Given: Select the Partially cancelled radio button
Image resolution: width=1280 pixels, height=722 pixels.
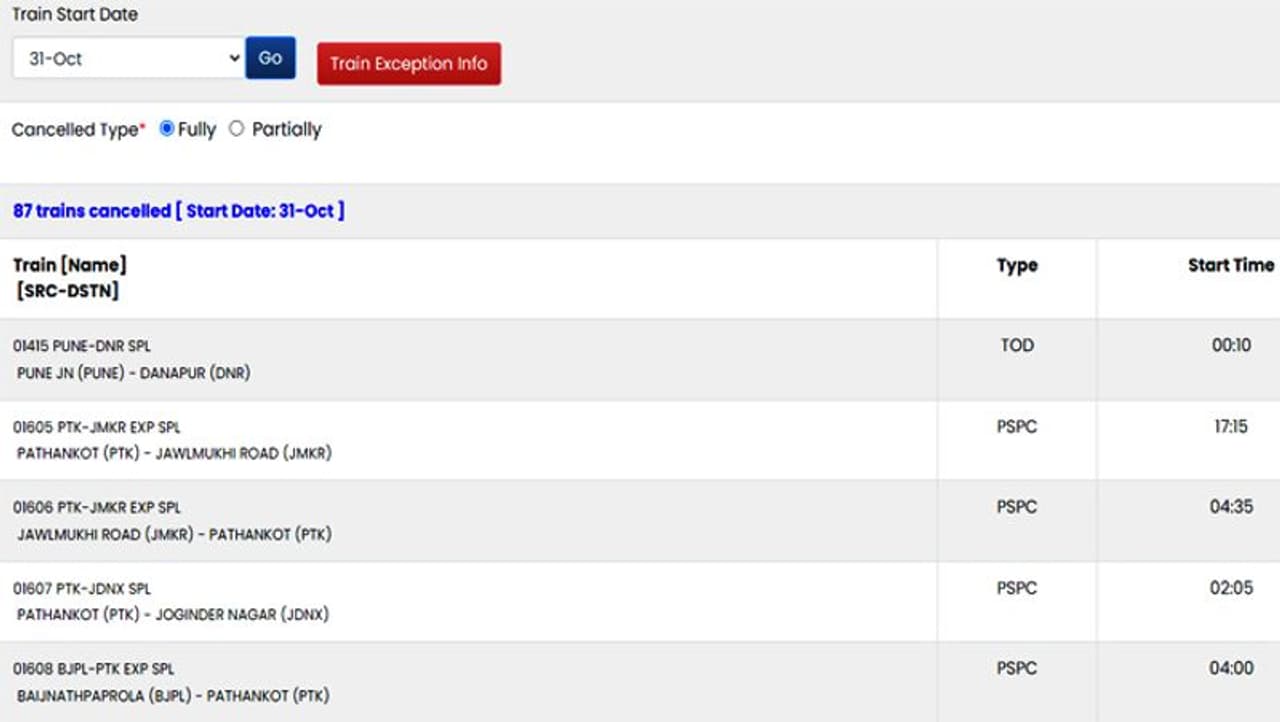Looking at the screenshot, I should pos(236,129).
